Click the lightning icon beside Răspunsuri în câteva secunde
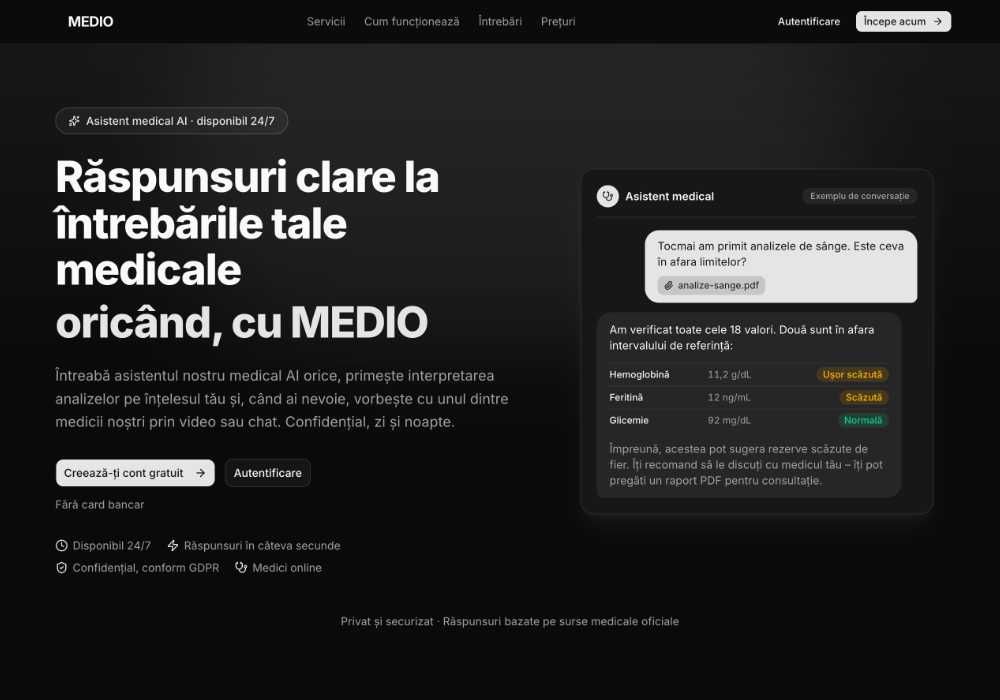The width and height of the screenshot is (1000, 700). 173,546
